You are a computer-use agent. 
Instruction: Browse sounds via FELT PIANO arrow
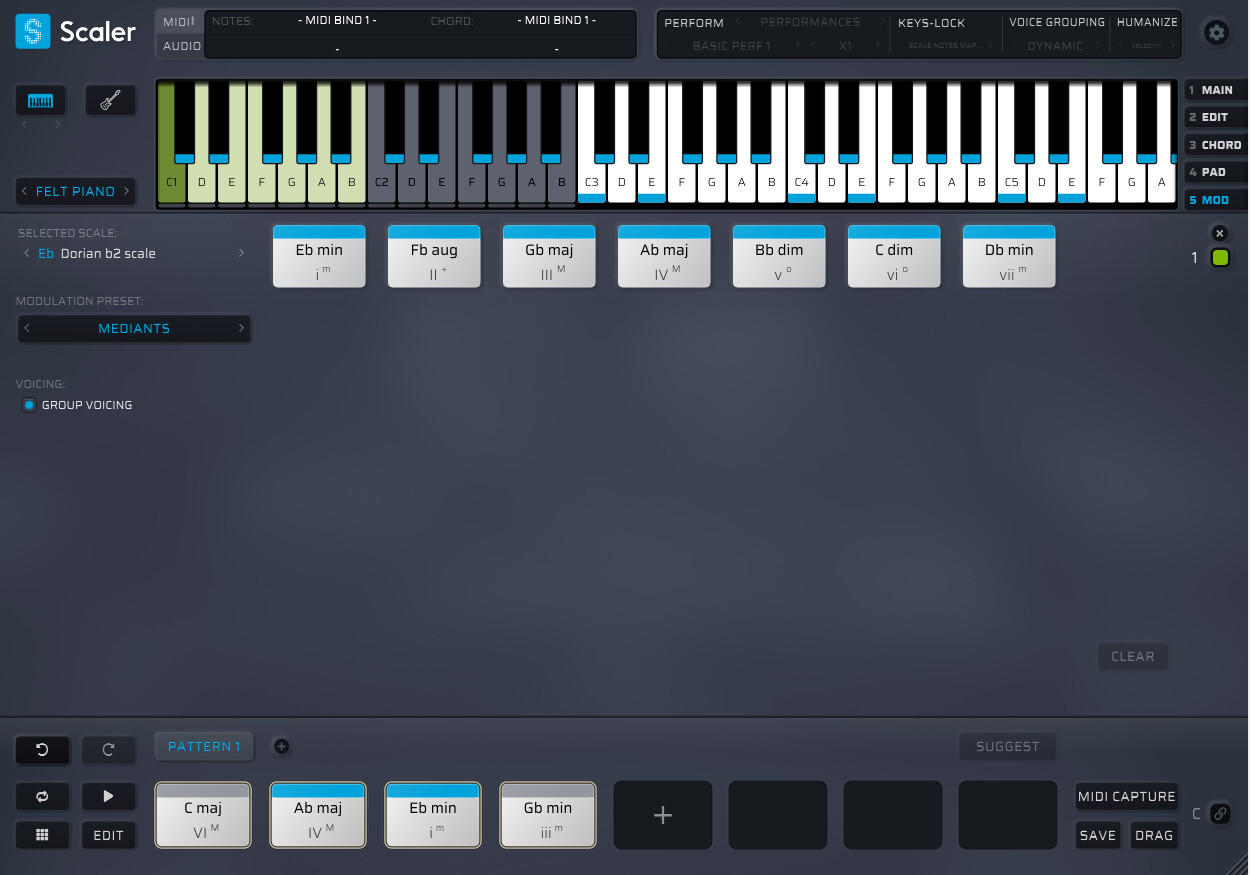click(128, 191)
